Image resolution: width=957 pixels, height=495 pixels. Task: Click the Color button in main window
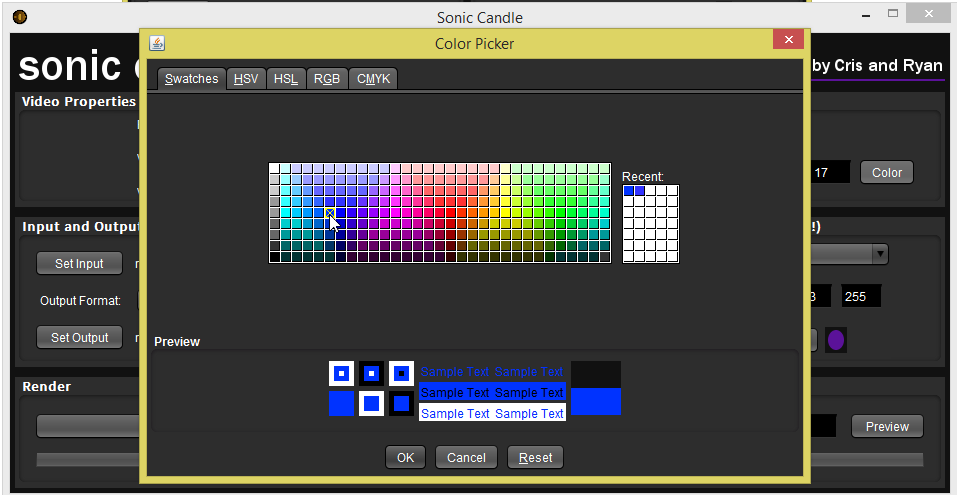tap(886, 172)
